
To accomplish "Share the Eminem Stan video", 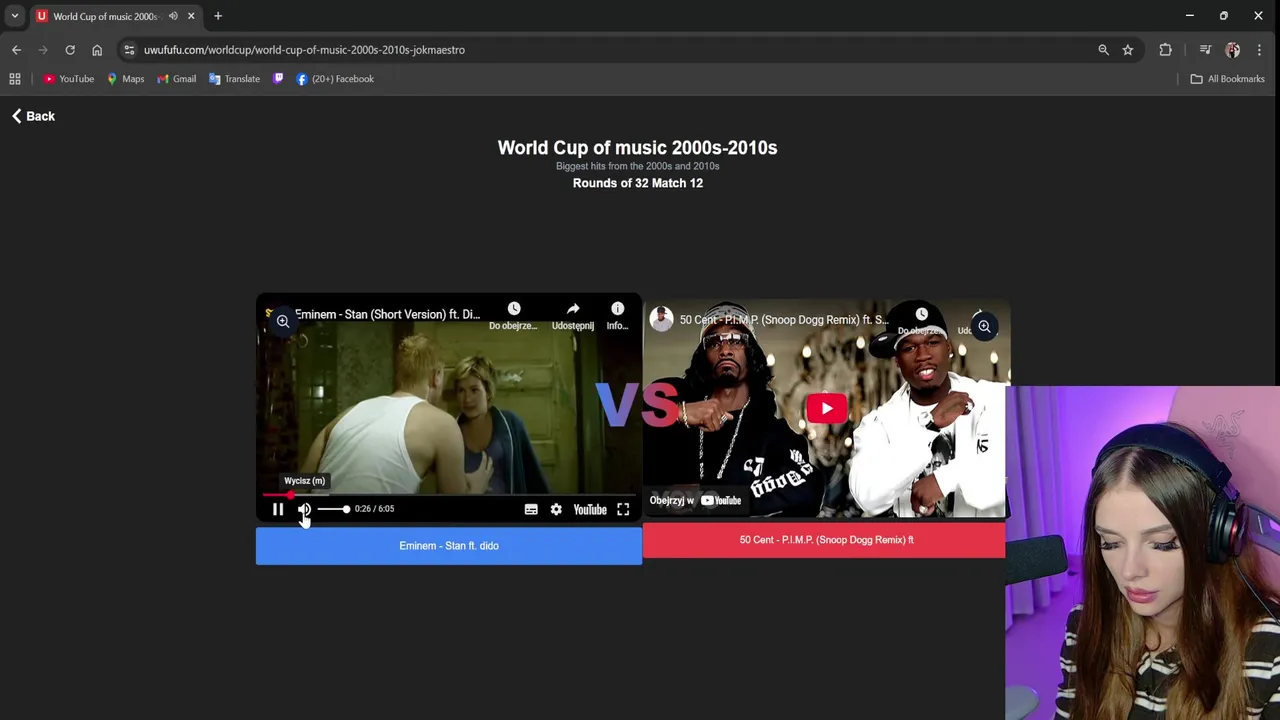I will [573, 315].
